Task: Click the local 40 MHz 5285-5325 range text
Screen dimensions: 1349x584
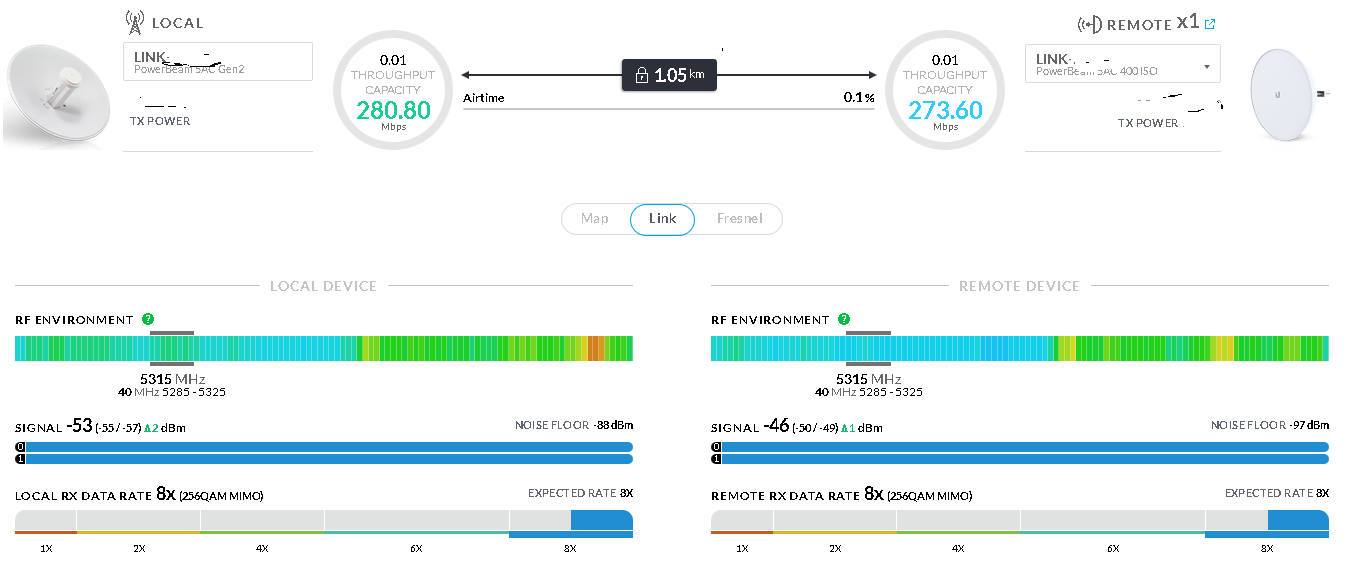Action: point(172,392)
